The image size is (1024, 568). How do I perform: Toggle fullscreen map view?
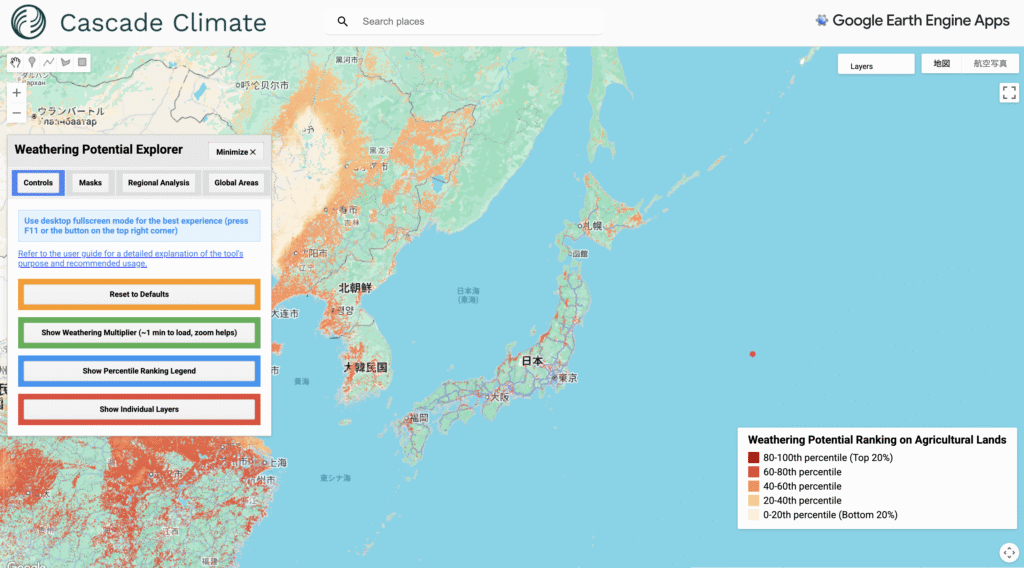pos(1009,93)
